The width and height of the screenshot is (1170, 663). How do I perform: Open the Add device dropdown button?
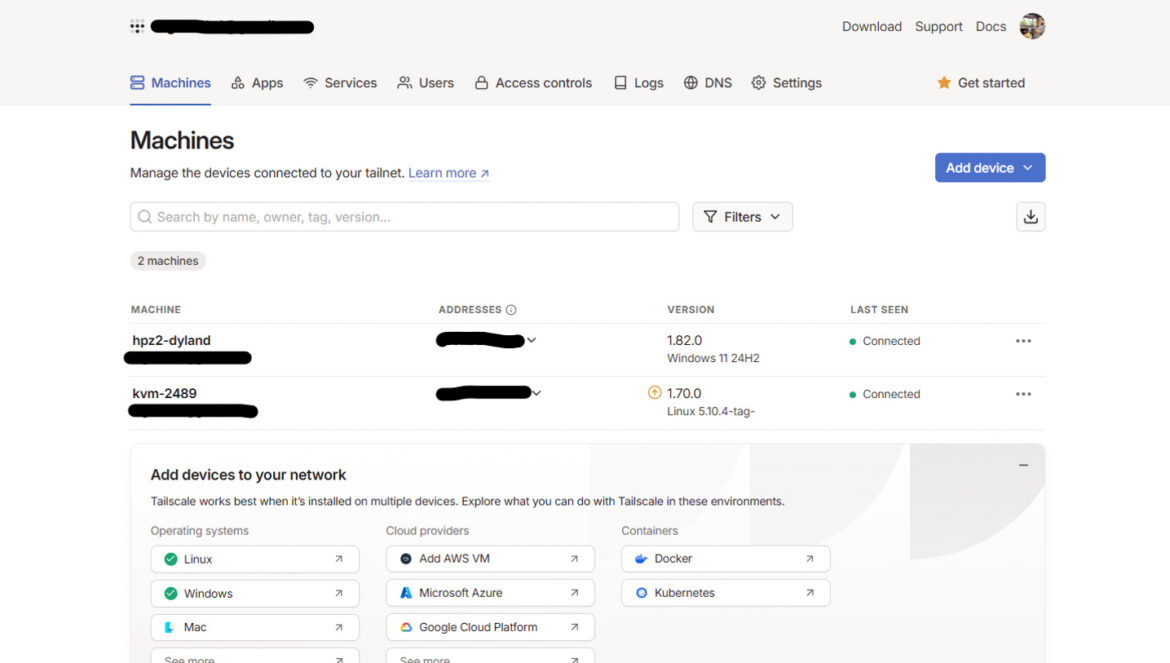coord(990,168)
